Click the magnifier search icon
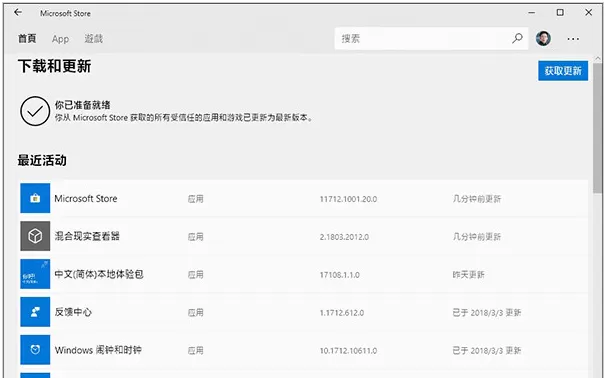Image resolution: width=606 pixels, height=378 pixels. click(517, 38)
